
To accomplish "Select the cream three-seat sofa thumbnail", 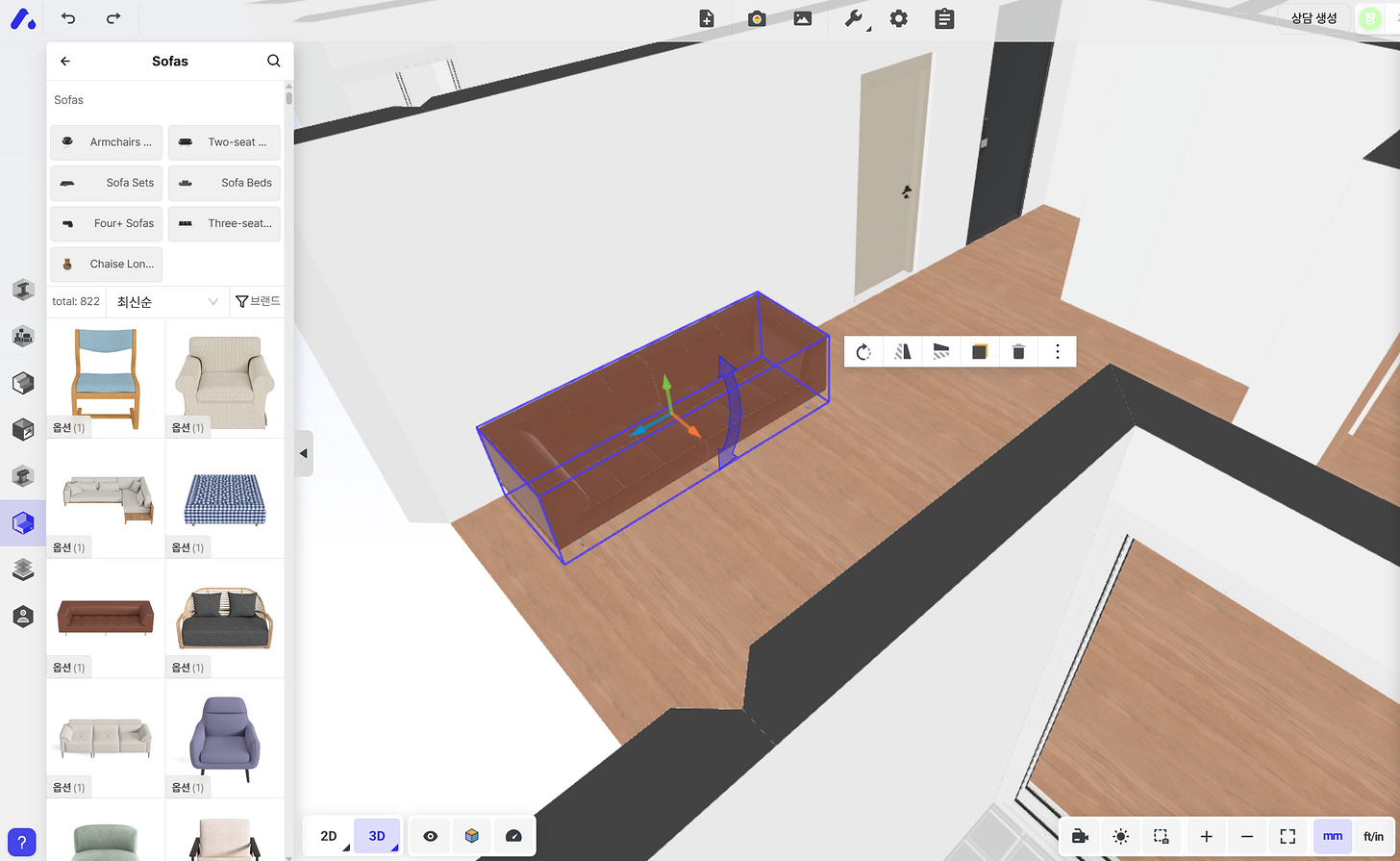I will [x=106, y=737].
